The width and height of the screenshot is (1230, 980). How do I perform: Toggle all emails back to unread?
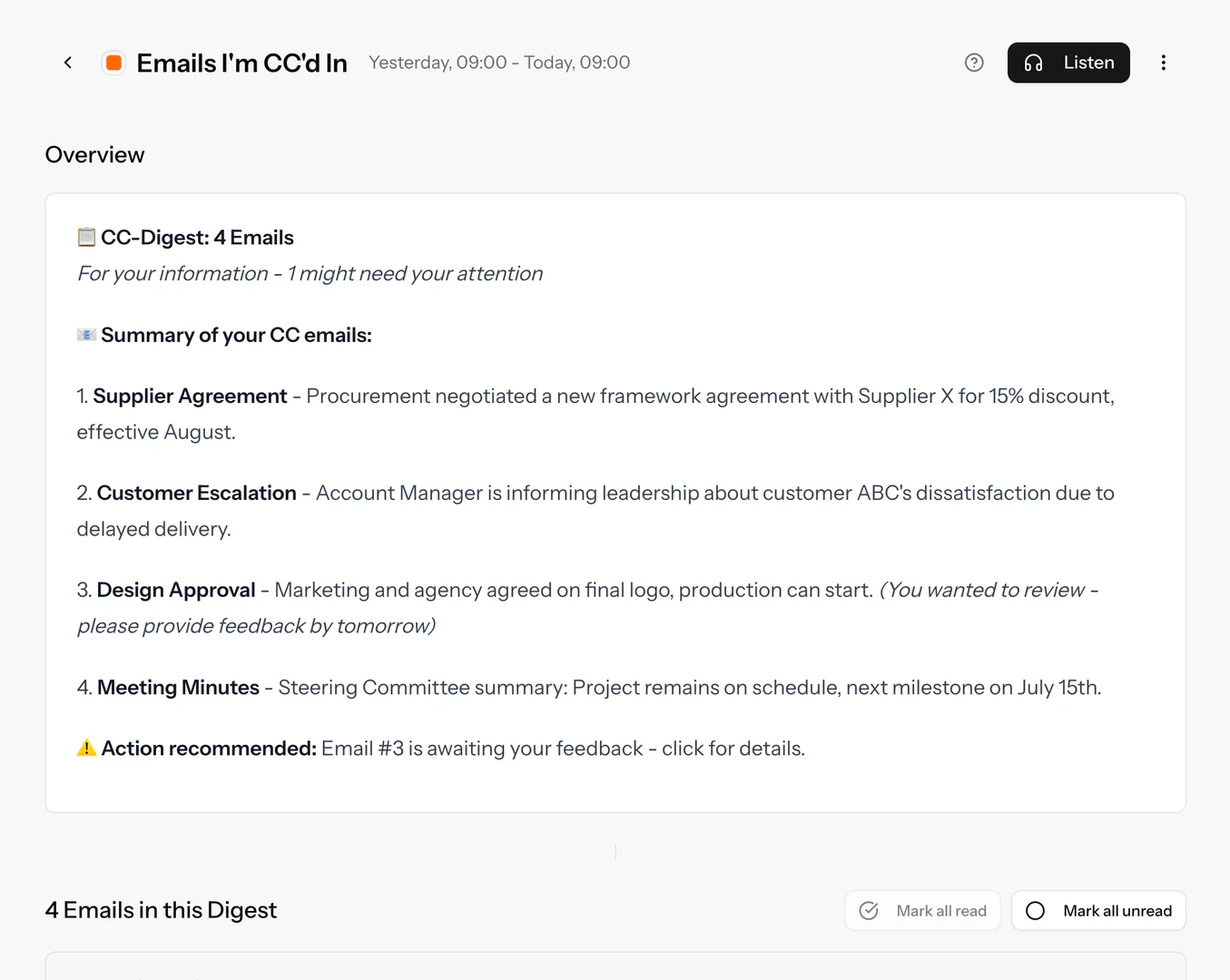[1098, 910]
